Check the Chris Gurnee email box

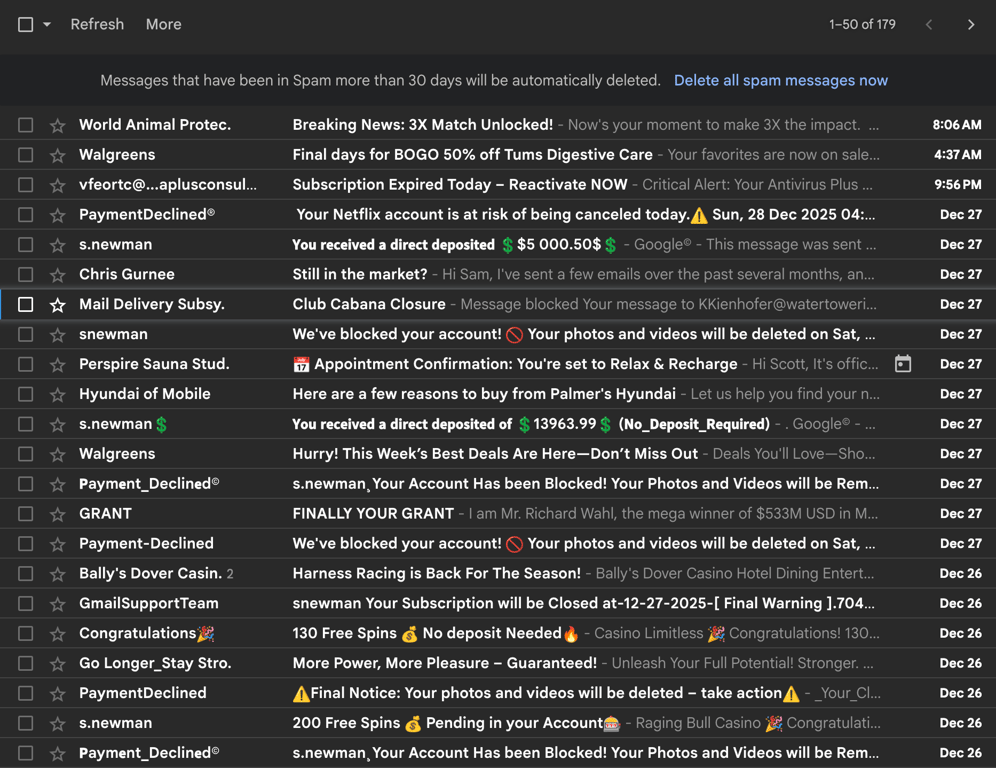click(25, 274)
